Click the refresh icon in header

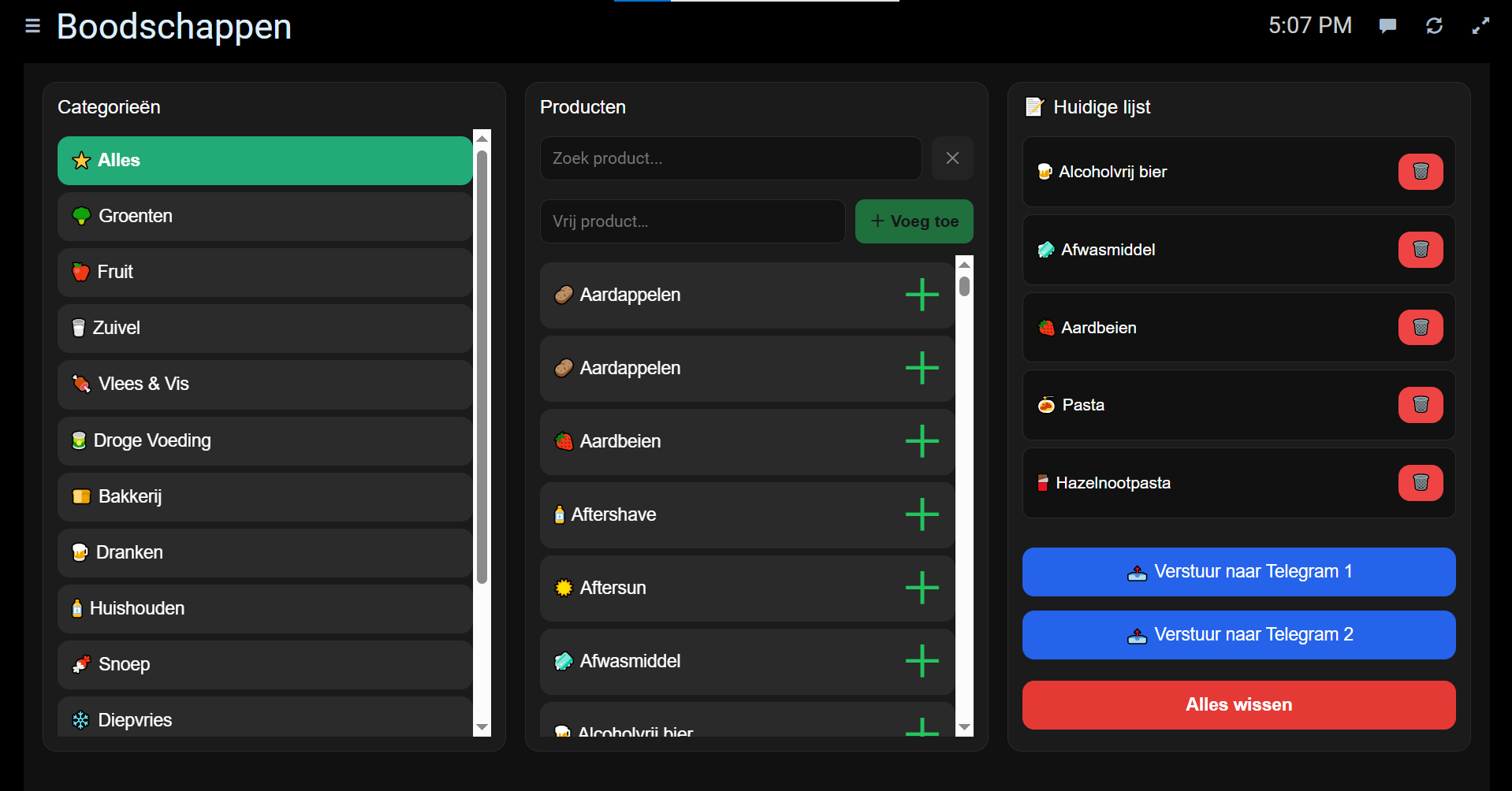pos(1434,26)
